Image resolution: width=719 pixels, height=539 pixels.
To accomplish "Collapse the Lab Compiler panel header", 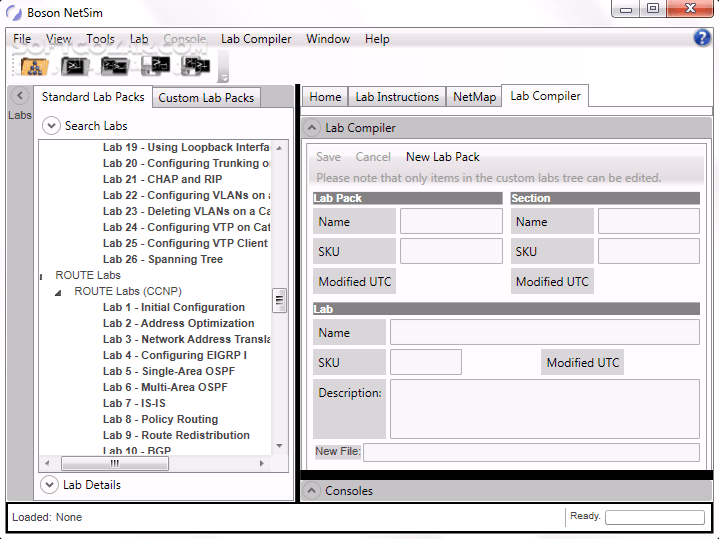I will tap(312, 128).
